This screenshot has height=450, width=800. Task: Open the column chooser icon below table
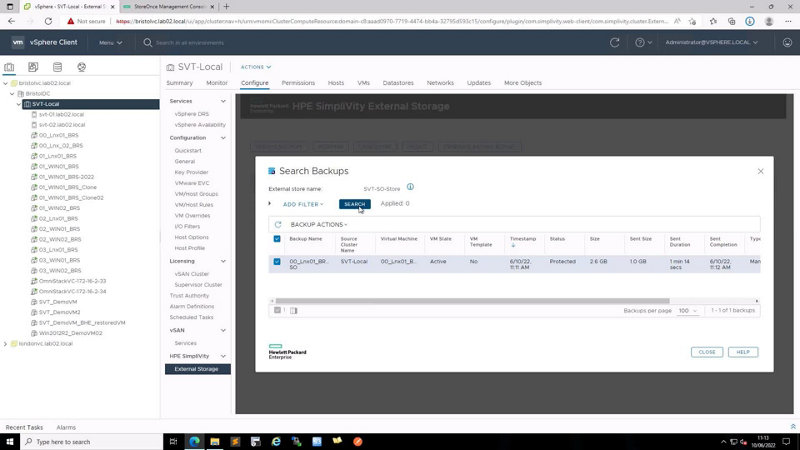point(293,310)
